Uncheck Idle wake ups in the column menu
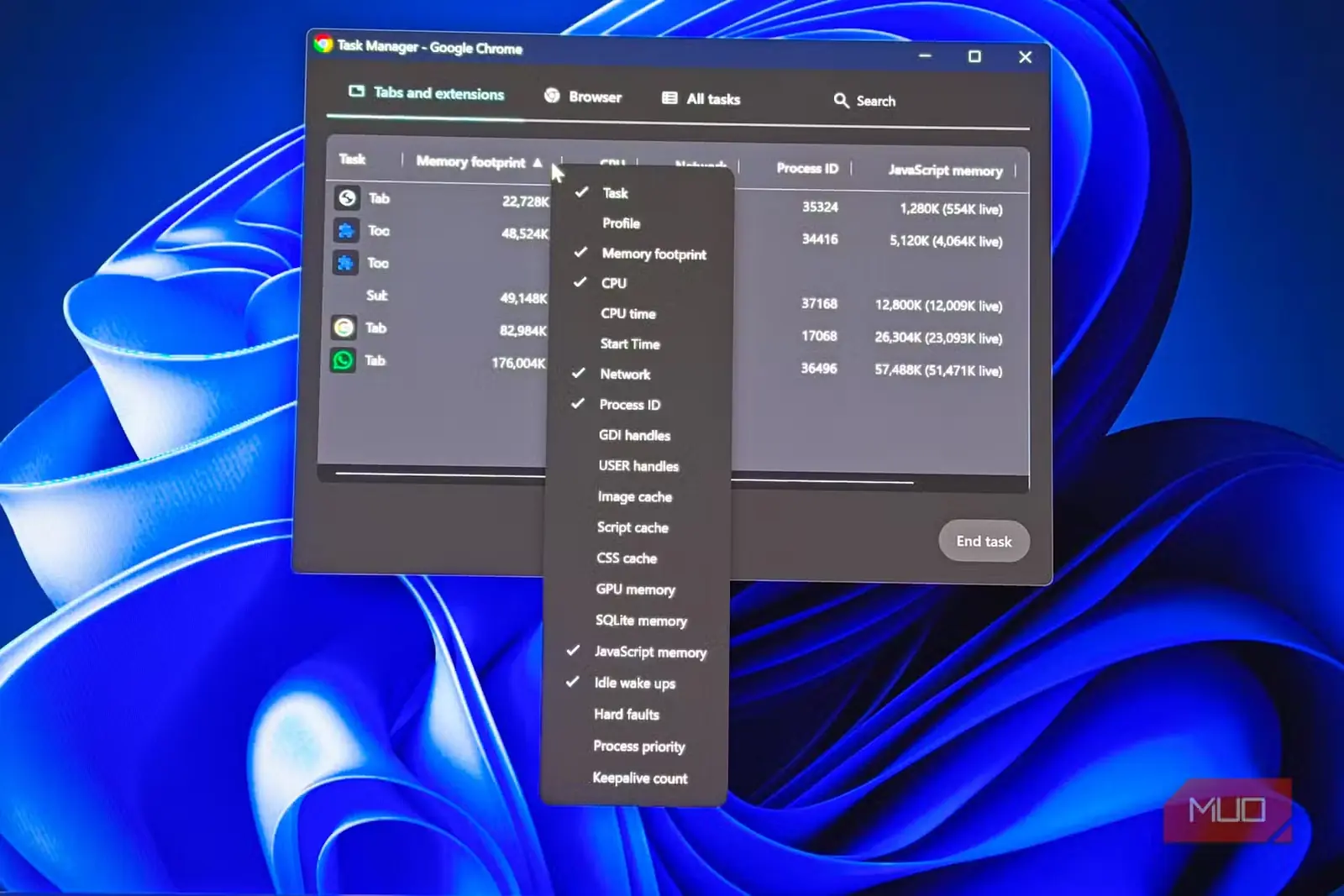1344x896 pixels. [x=636, y=683]
